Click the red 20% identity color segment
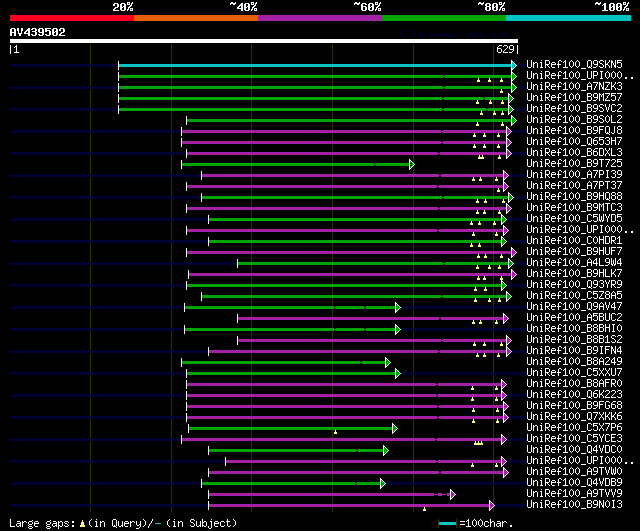Viewport: 640px width, 531px height. (72, 18)
